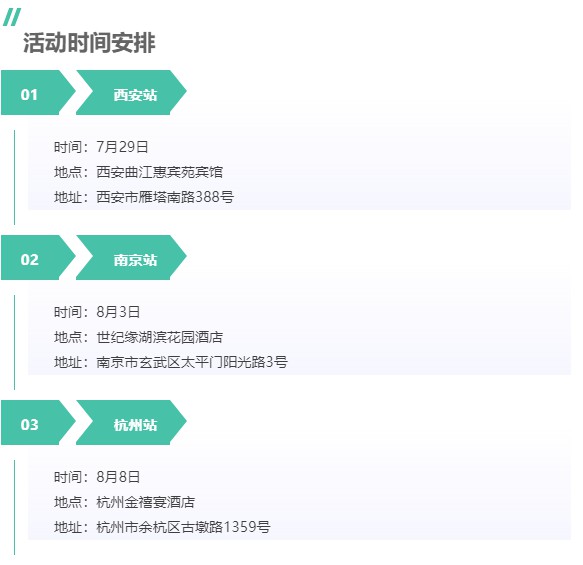Click the vertical timeline line under 01
Viewport: 583px width, 565px height.
(x=15, y=177)
